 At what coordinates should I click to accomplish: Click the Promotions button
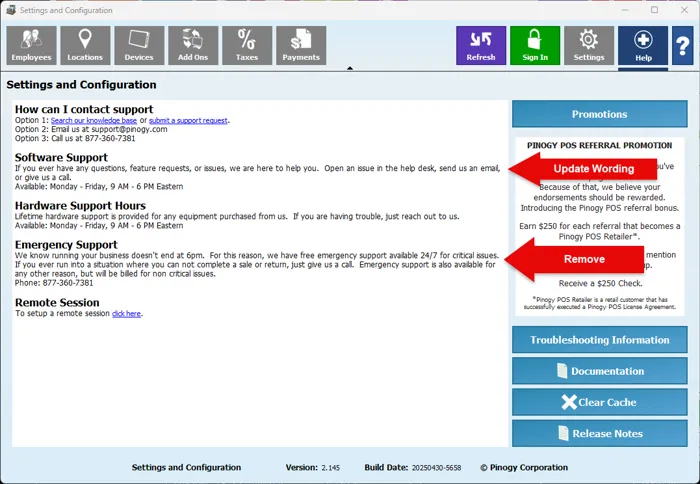599,114
